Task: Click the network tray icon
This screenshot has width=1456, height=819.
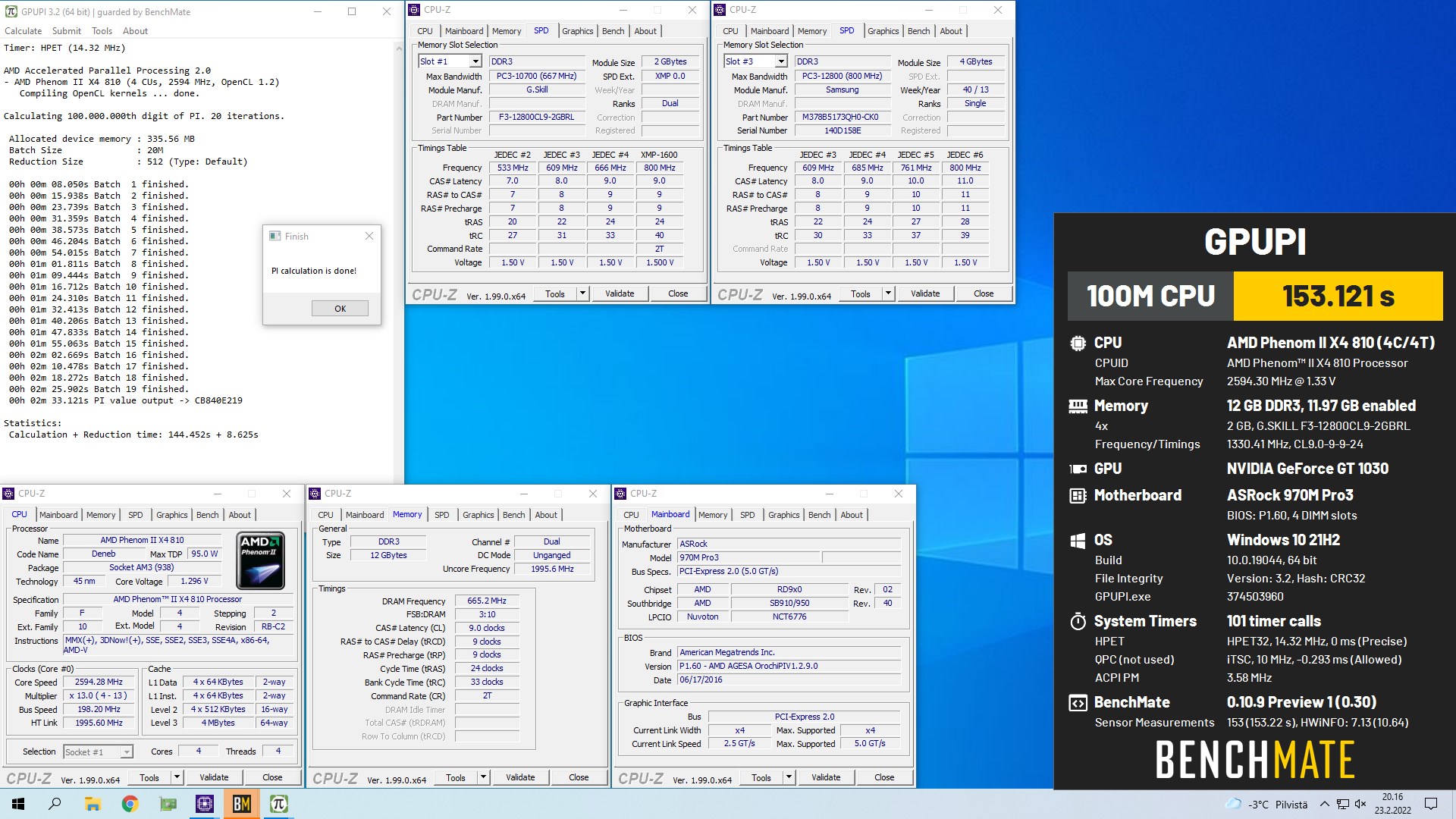Action: coord(1342,804)
